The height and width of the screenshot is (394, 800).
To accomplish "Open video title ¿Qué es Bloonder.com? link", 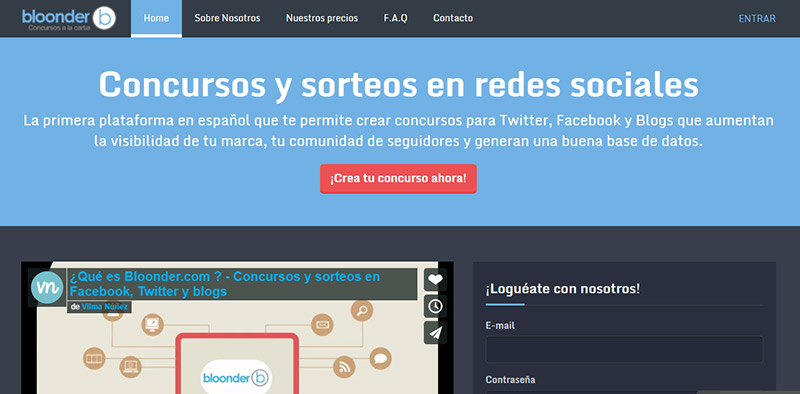I will [x=225, y=284].
